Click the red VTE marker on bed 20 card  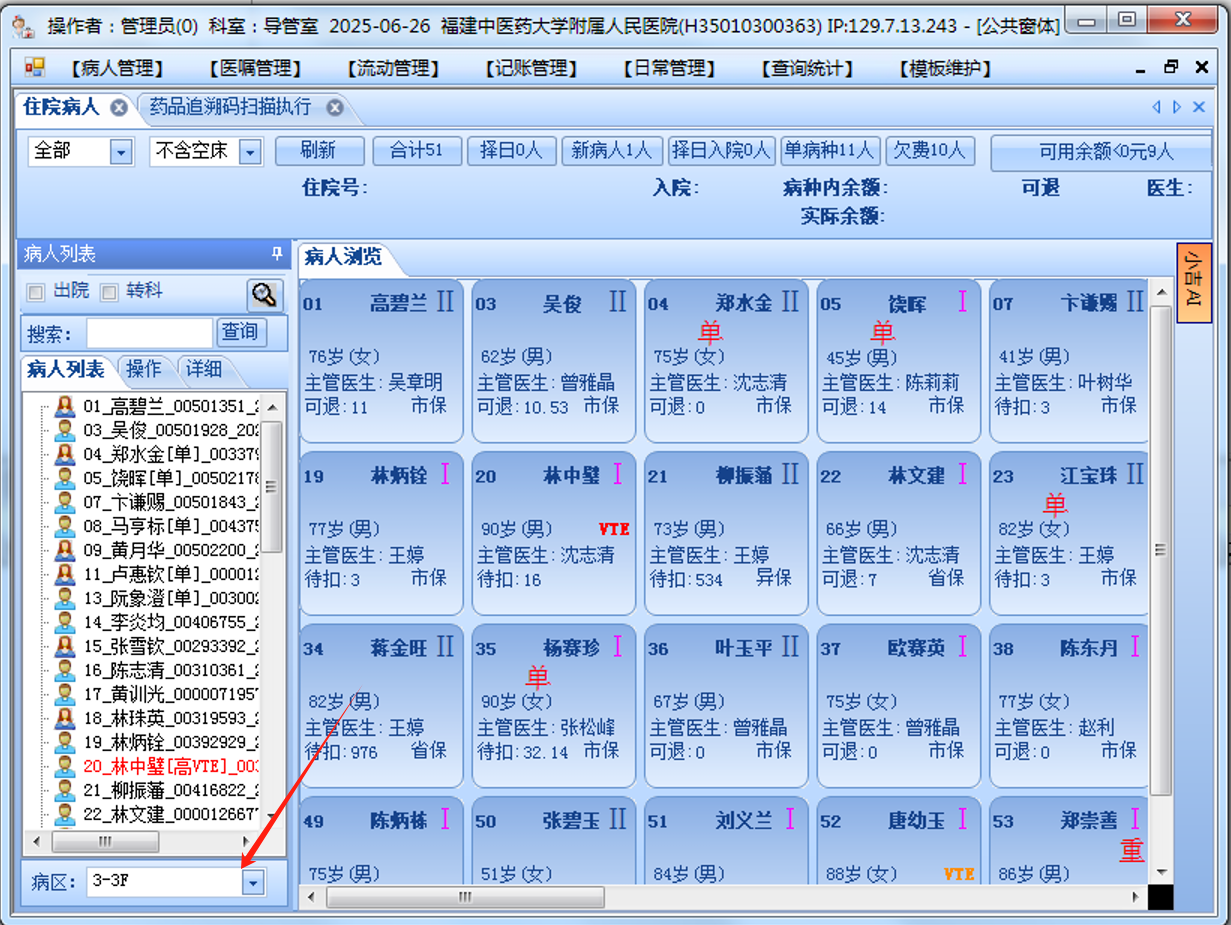(x=613, y=529)
